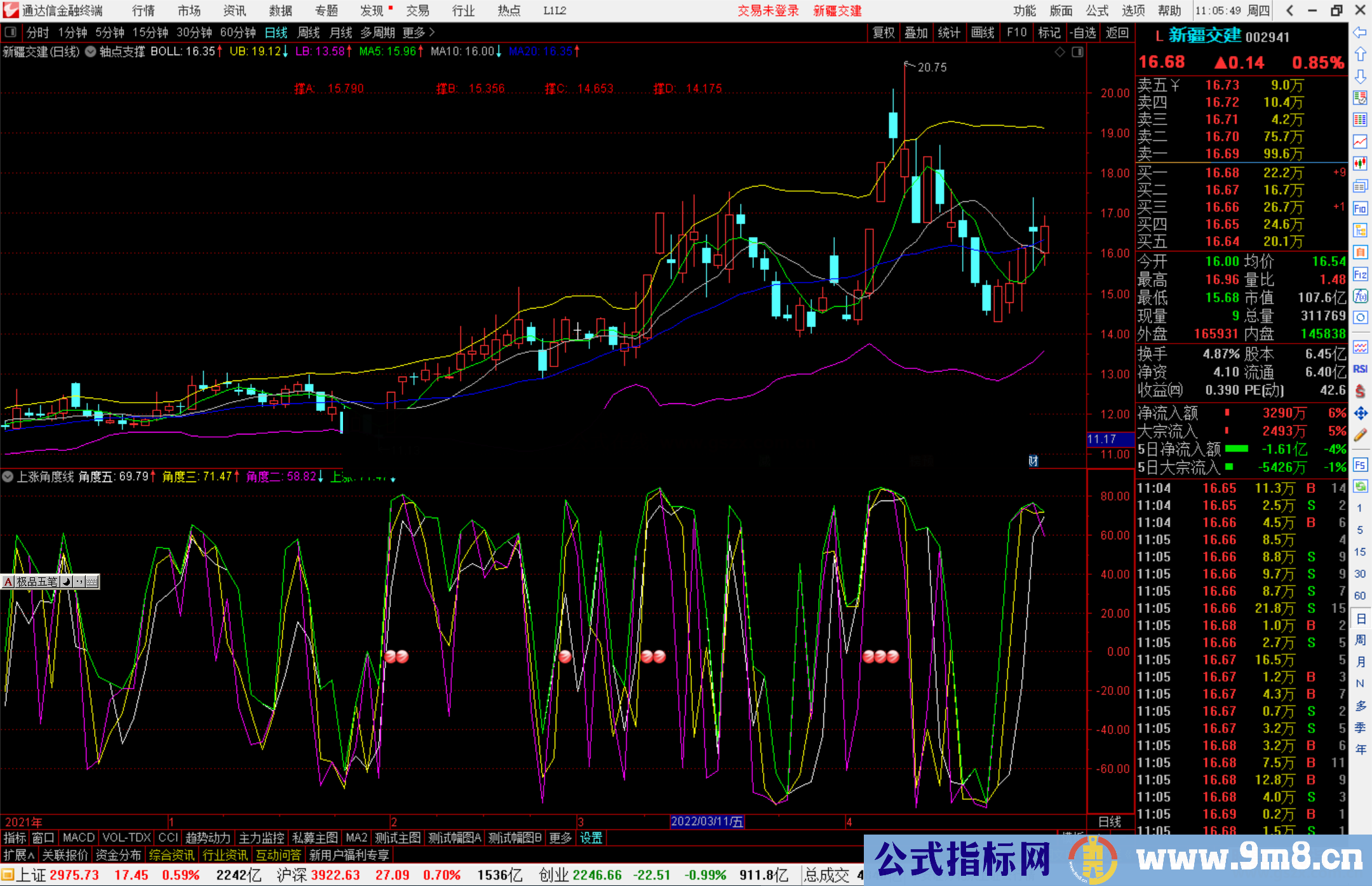The width and height of the screenshot is (1372, 886).
Task: Toggle 叠加 overlay mode
Action: pyautogui.click(x=917, y=32)
